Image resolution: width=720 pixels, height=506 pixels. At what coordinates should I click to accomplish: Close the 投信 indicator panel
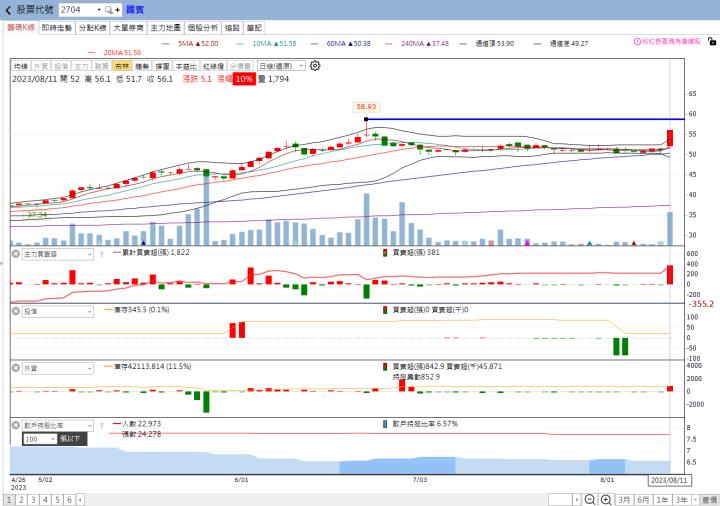pos(16,311)
